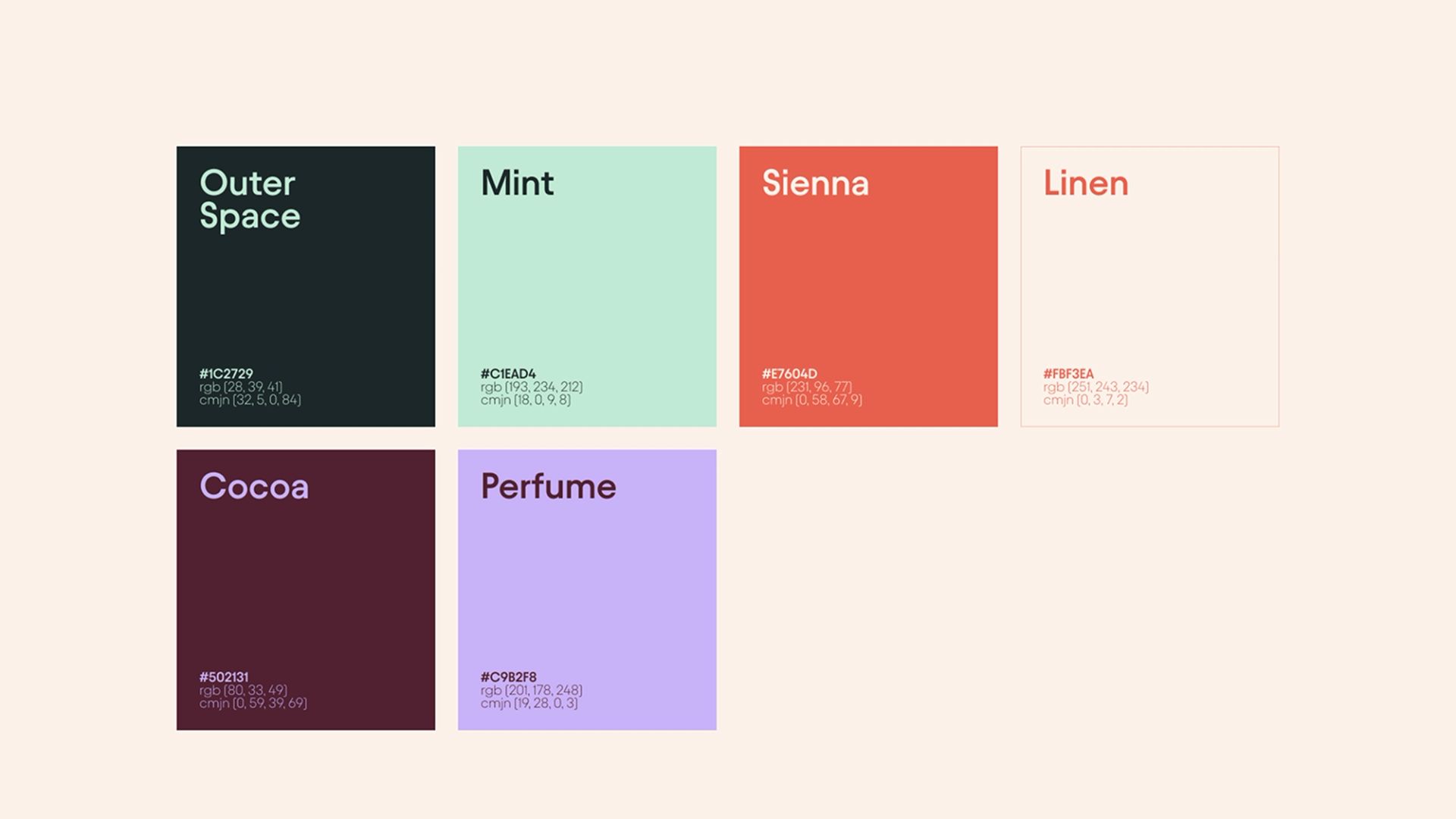Click hex code #502131
The image size is (1456, 819).
(224, 677)
